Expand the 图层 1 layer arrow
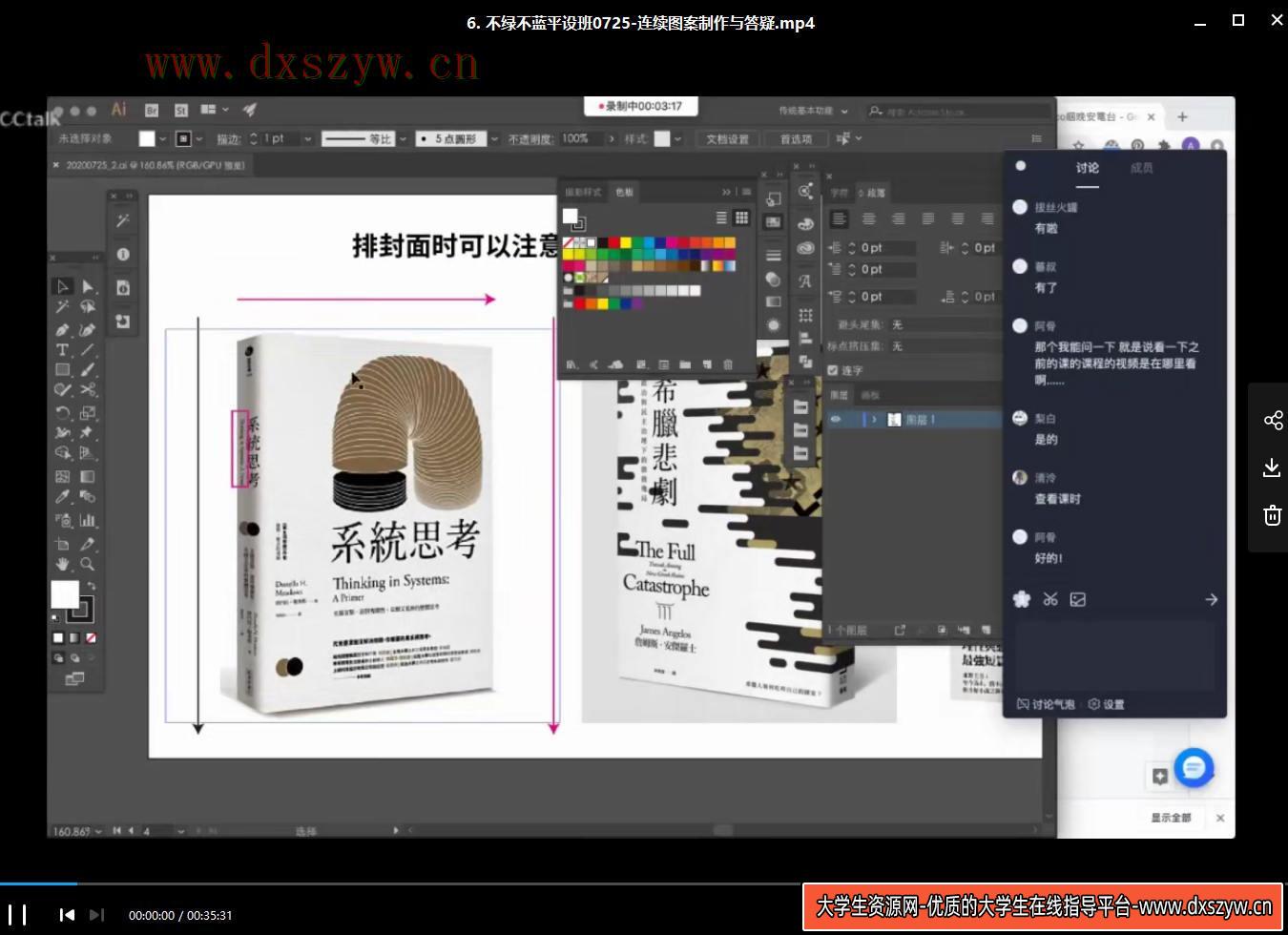The height and width of the screenshot is (935, 1288). click(x=874, y=420)
